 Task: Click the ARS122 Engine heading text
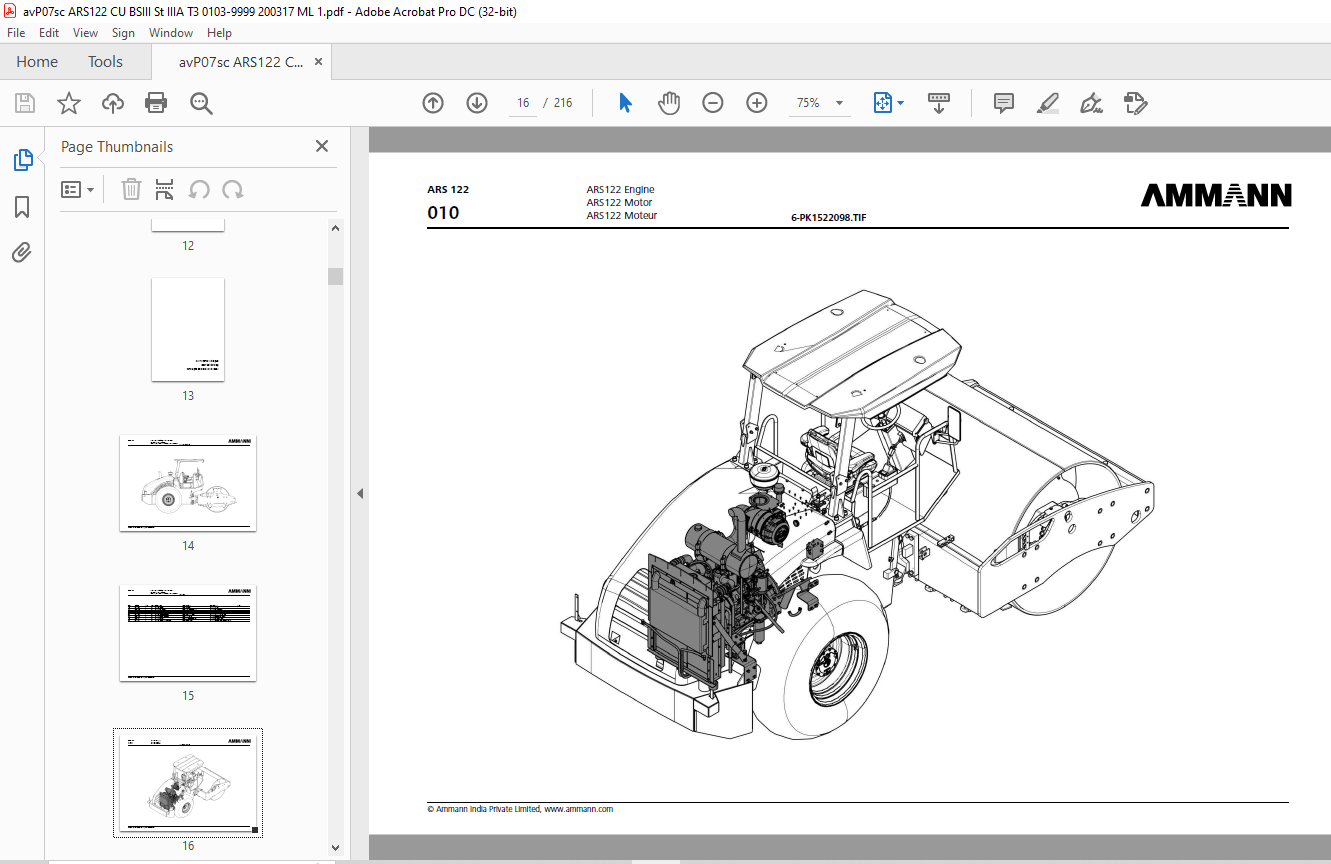[620, 189]
